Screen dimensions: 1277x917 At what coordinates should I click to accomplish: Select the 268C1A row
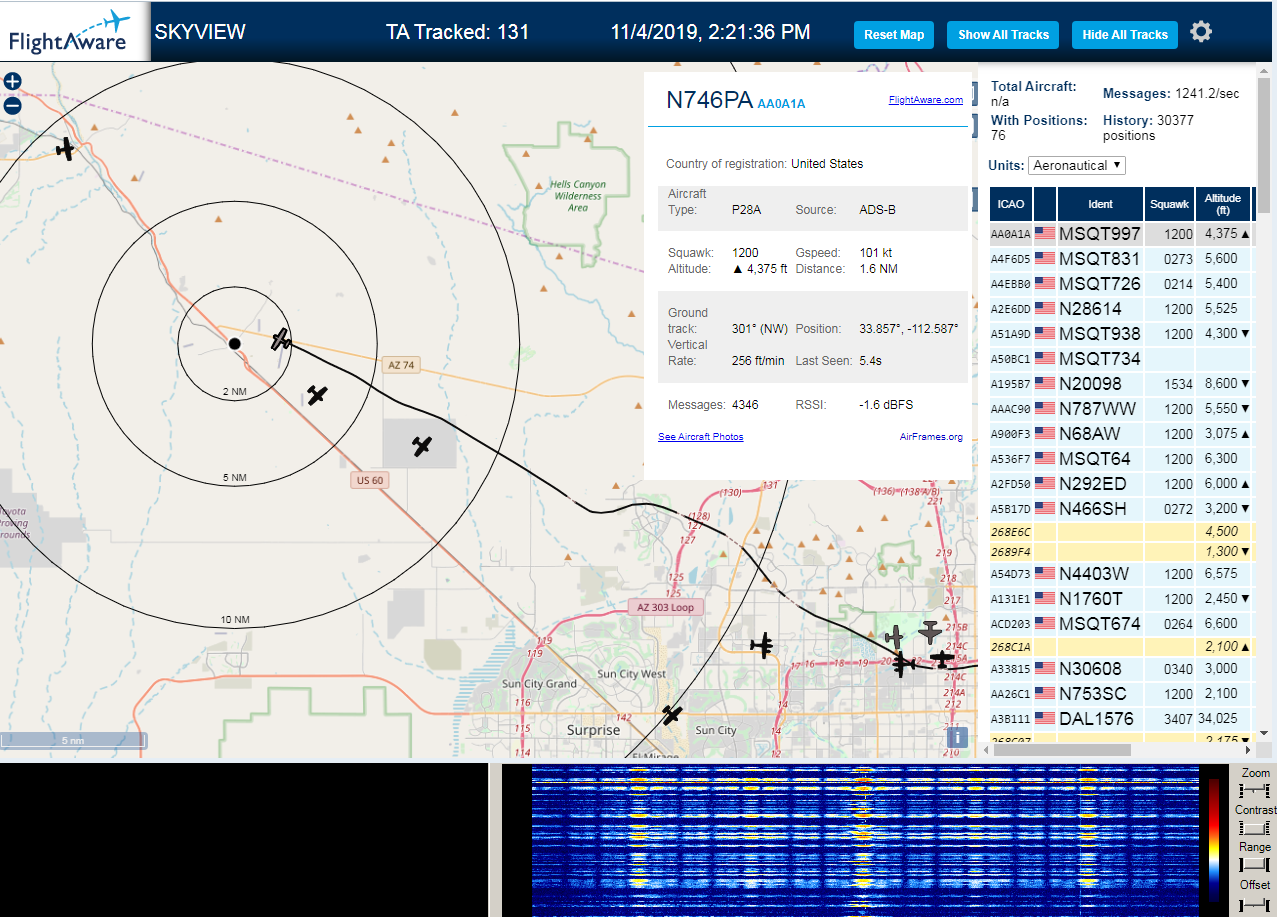[x=1120, y=647]
